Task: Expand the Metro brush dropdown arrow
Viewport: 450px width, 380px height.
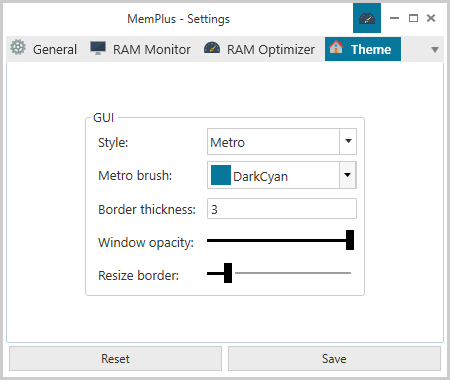Action: coord(348,175)
